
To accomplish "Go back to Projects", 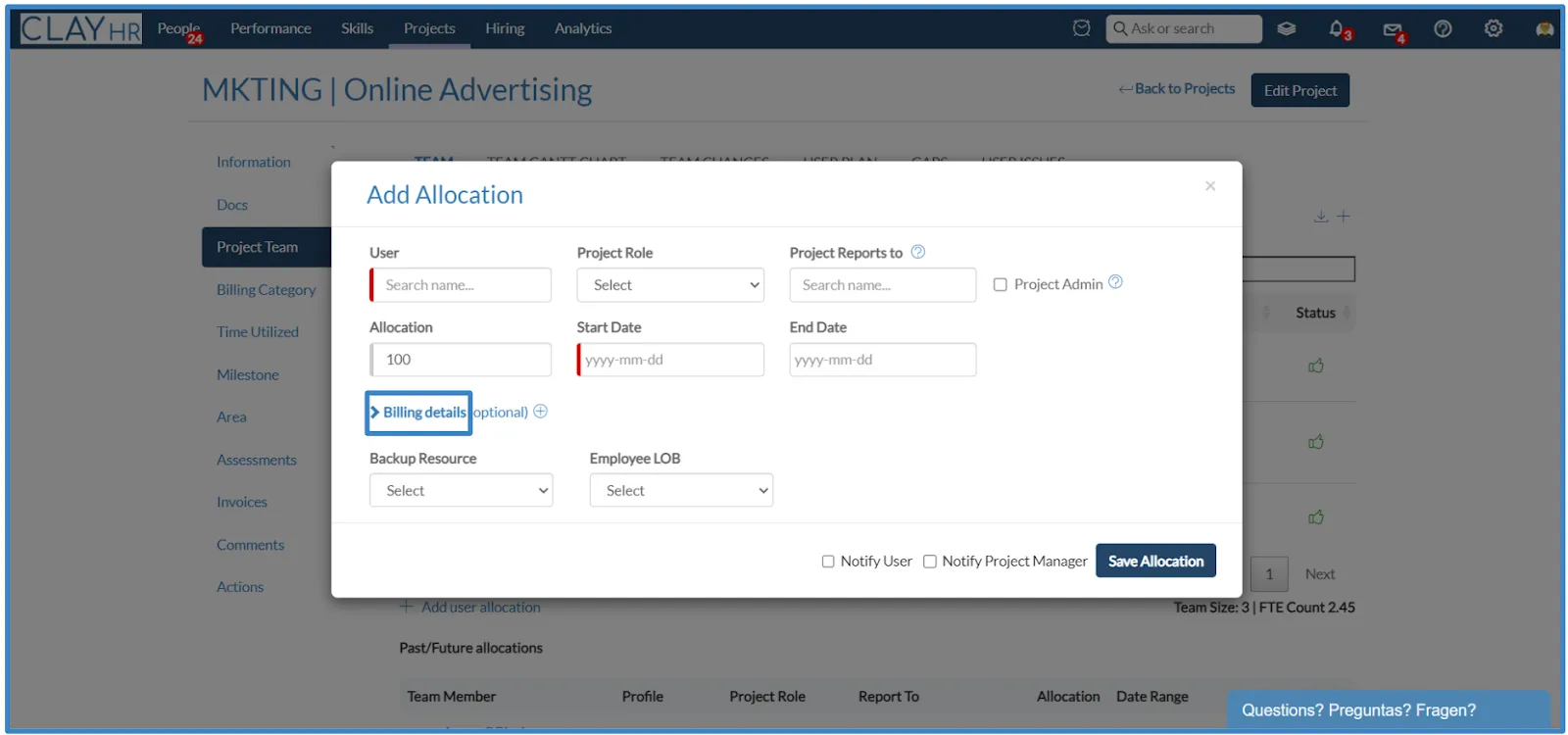I will [x=1177, y=88].
